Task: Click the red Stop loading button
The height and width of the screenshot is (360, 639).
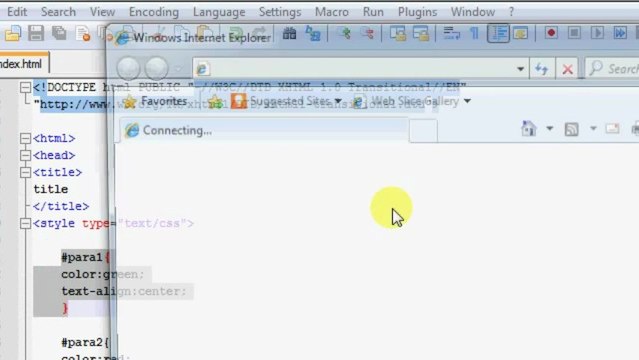Action: (567, 69)
